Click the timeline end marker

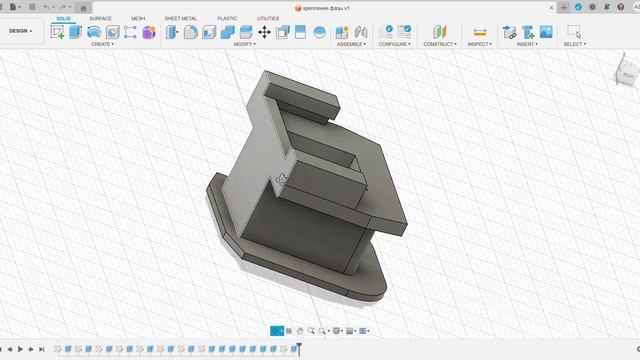pyautogui.click(x=299, y=349)
